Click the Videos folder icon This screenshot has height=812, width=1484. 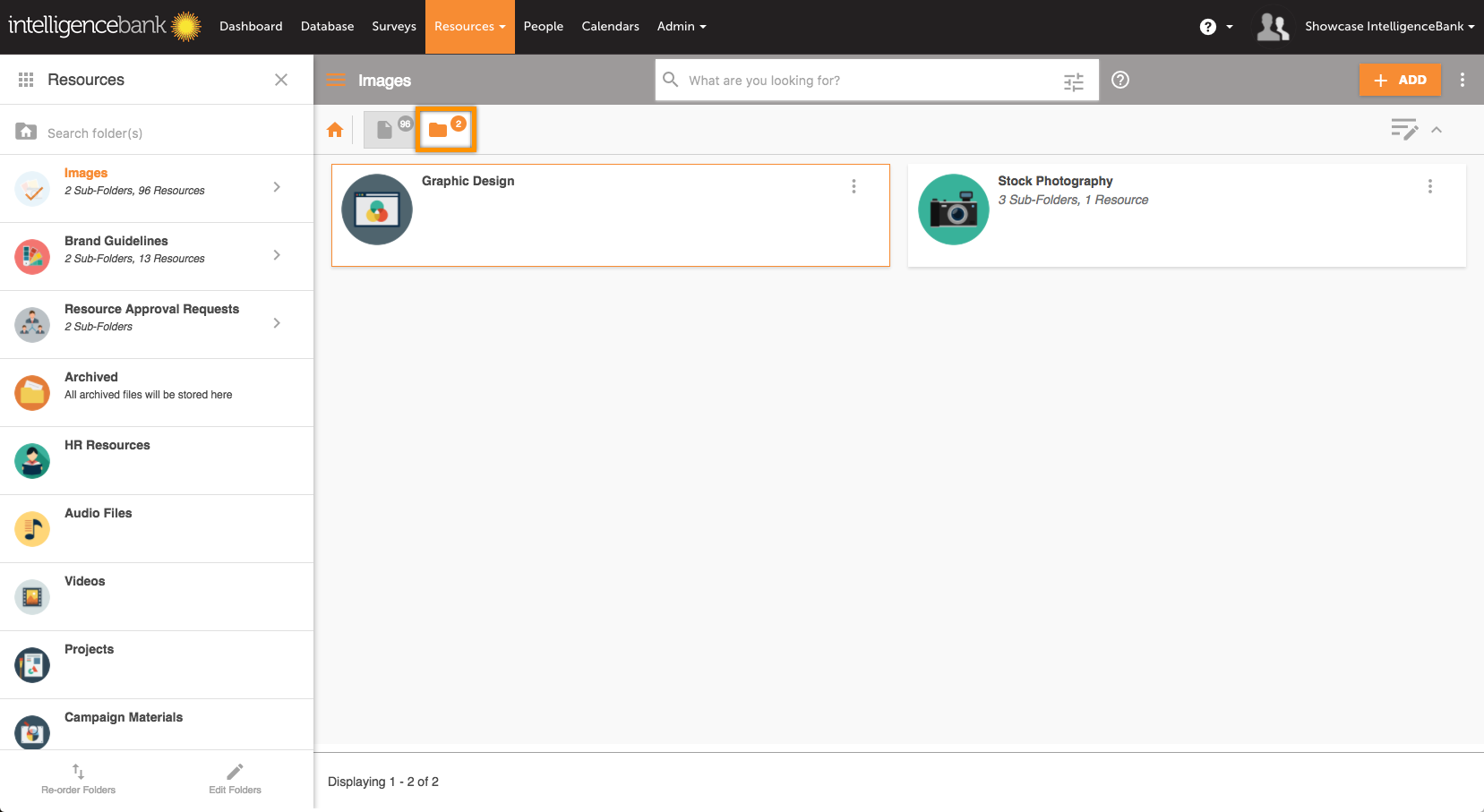tap(32, 597)
